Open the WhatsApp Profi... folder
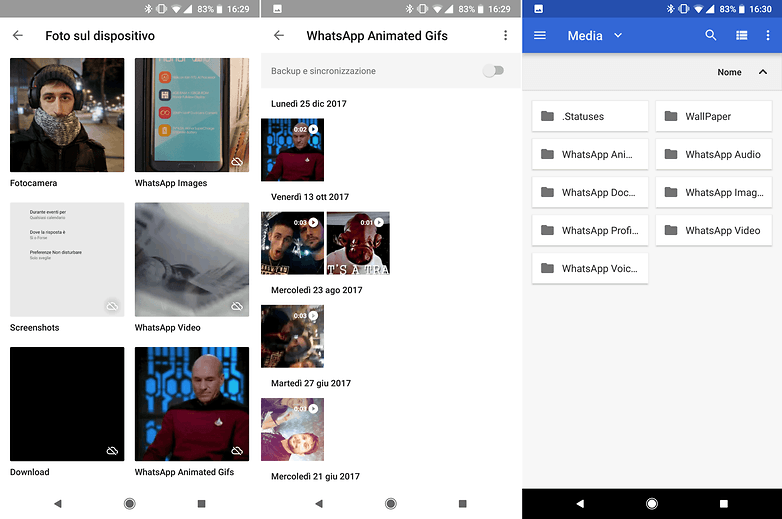The image size is (782, 519). 590,230
